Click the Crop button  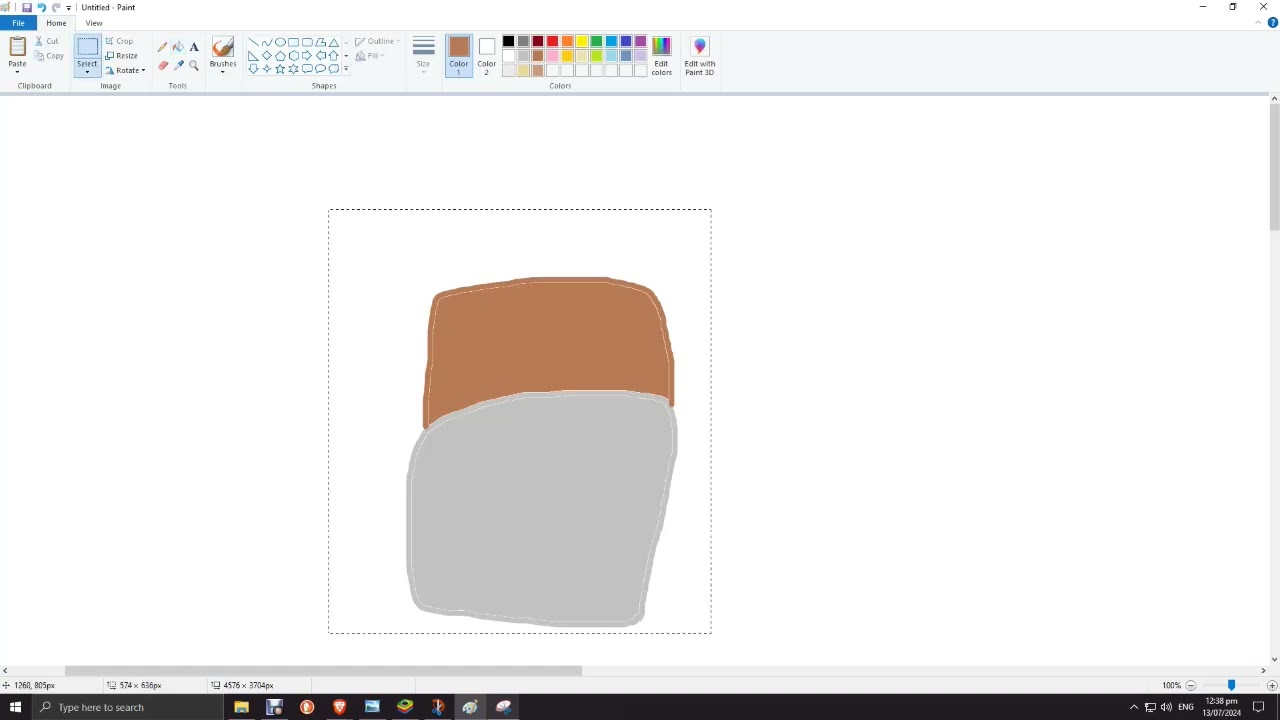point(119,41)
